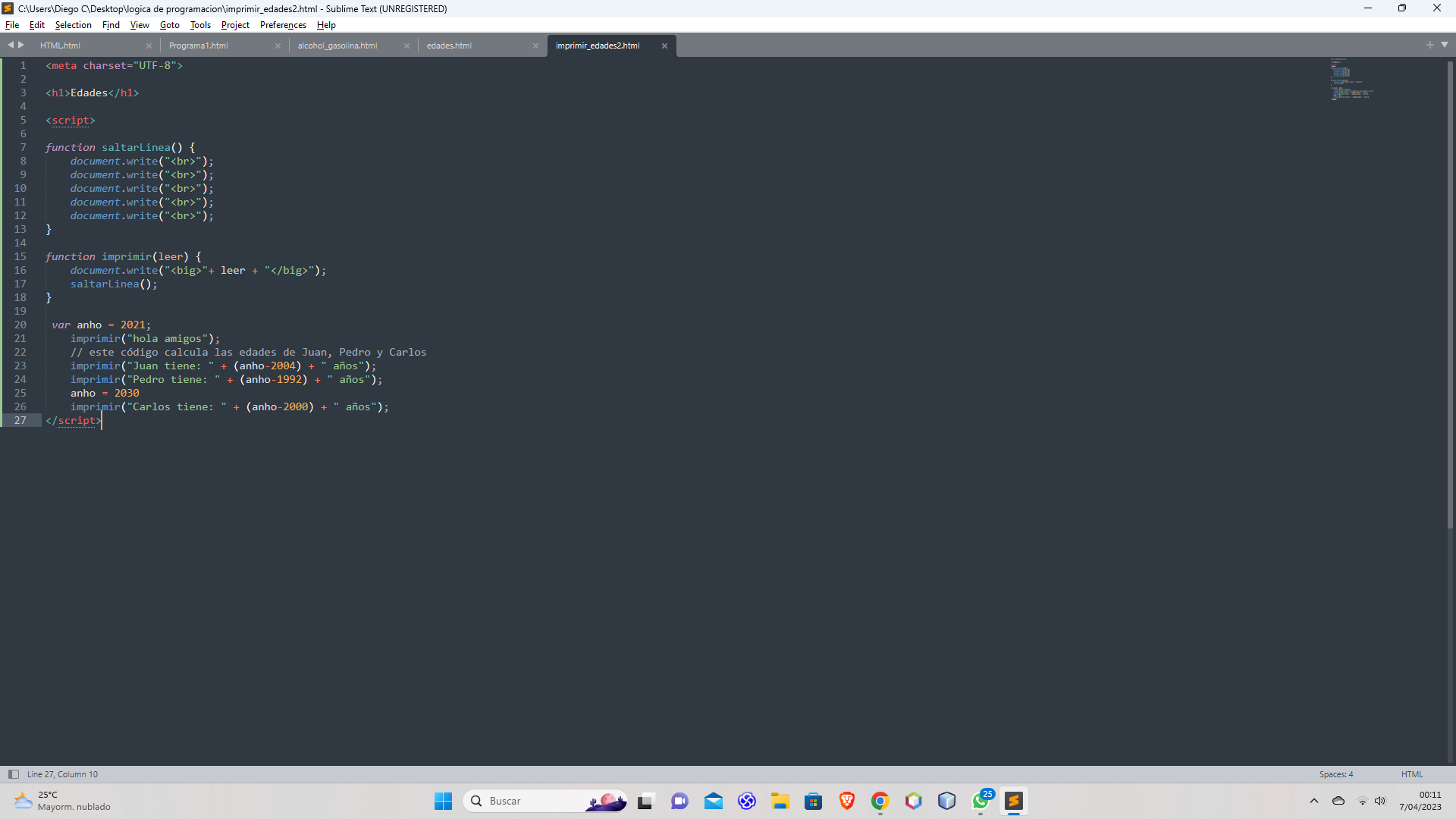Image resolution: width=1456 pixels, height=819 pixels.
Task: Open the Edit menu
Action: coord(36,25)
